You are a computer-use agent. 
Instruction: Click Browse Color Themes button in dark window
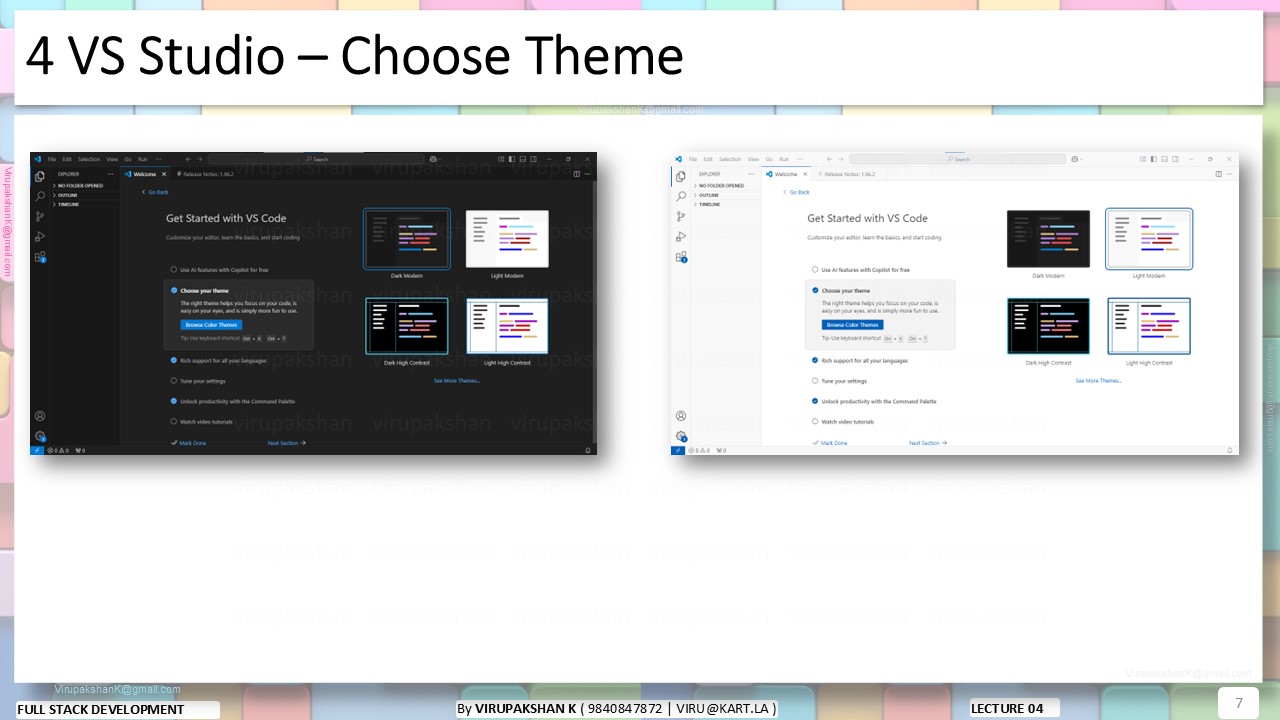tap(211, 325)
